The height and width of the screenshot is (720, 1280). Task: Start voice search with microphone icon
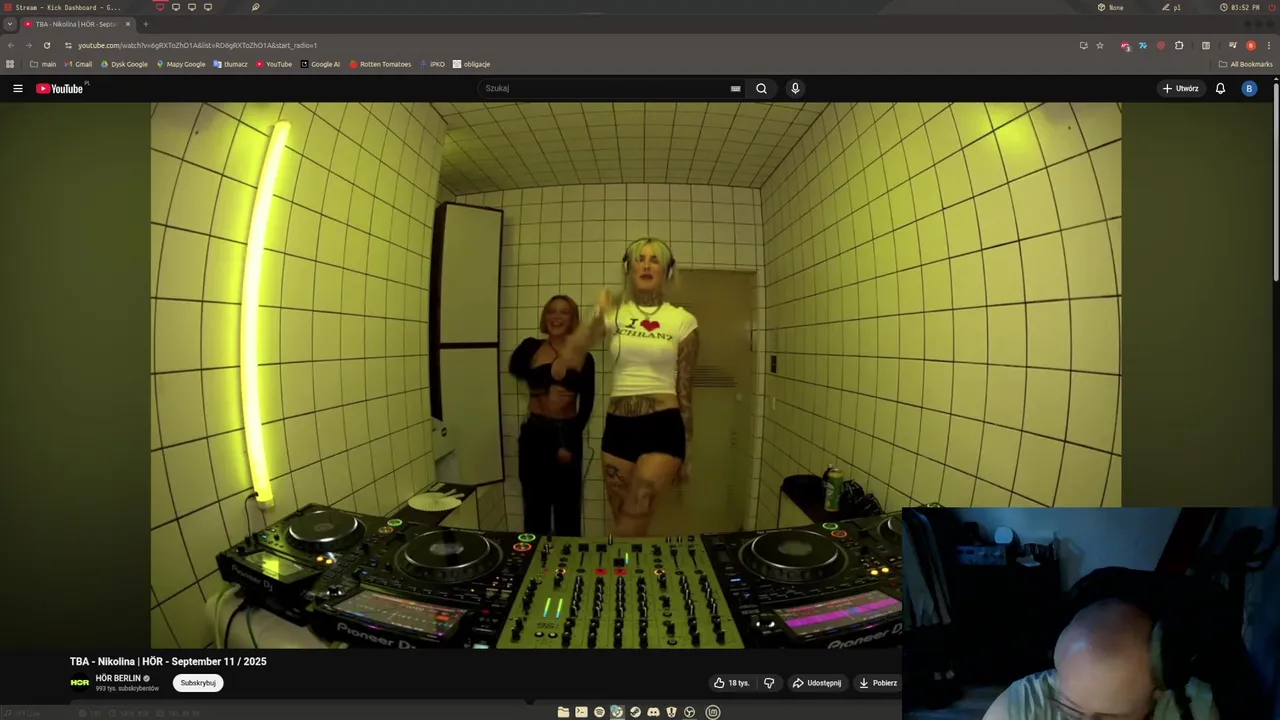point(795,88)
